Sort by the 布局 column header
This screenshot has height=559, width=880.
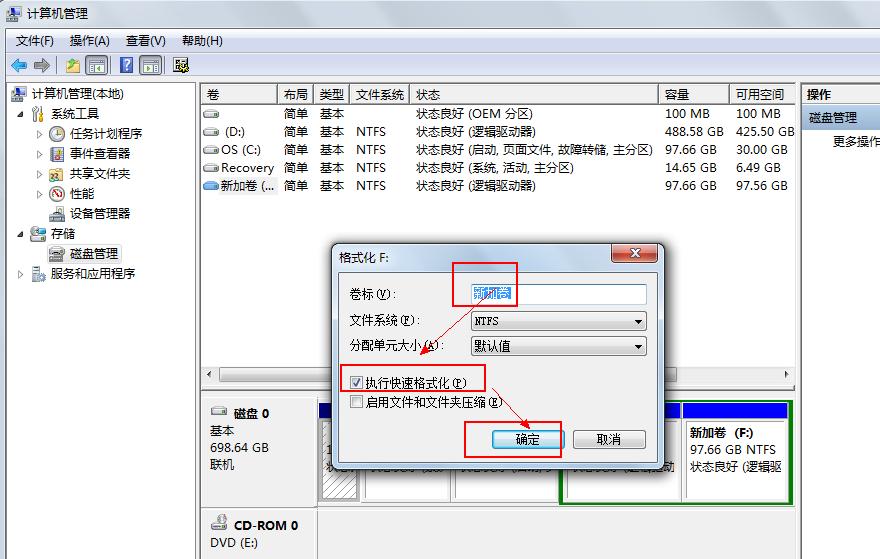click(x=296, y=94)
